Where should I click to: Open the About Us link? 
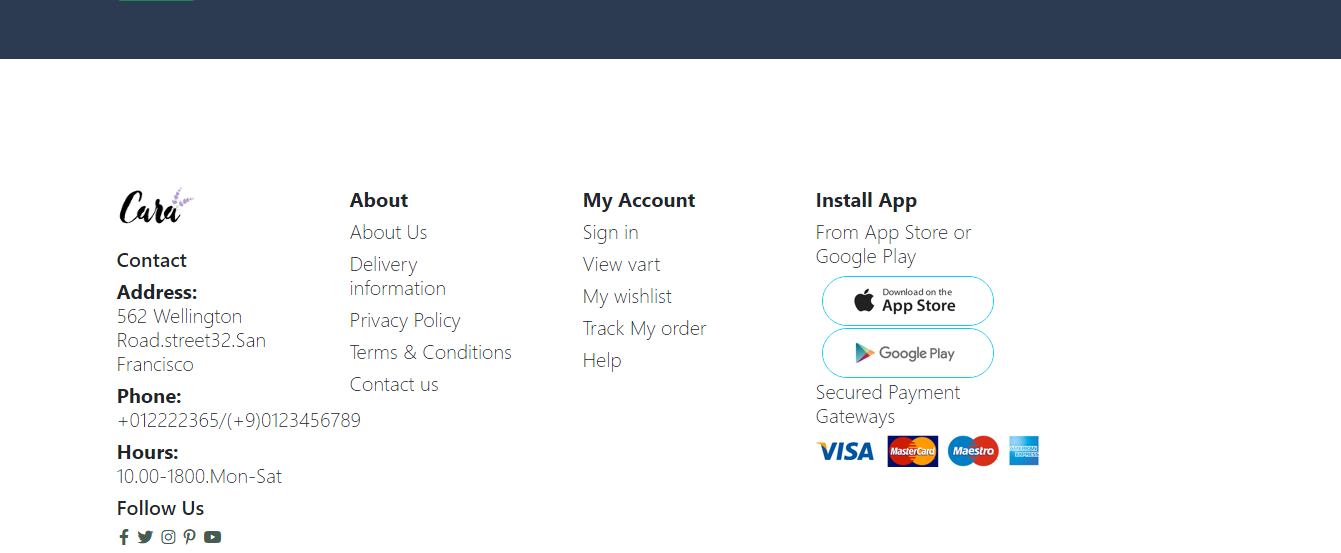coord(388,232)
